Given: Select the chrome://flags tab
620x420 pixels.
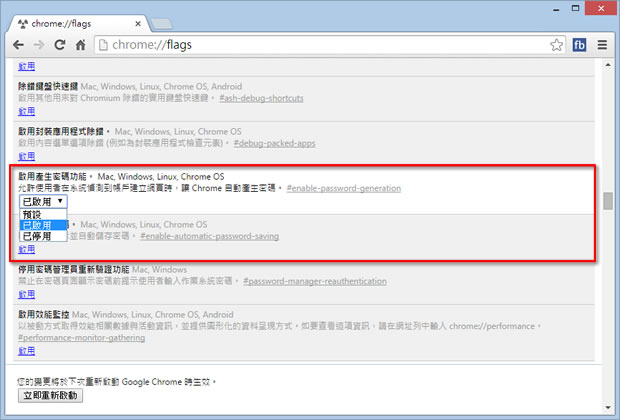Looking at the screenshot, I should tap(79, 24).
